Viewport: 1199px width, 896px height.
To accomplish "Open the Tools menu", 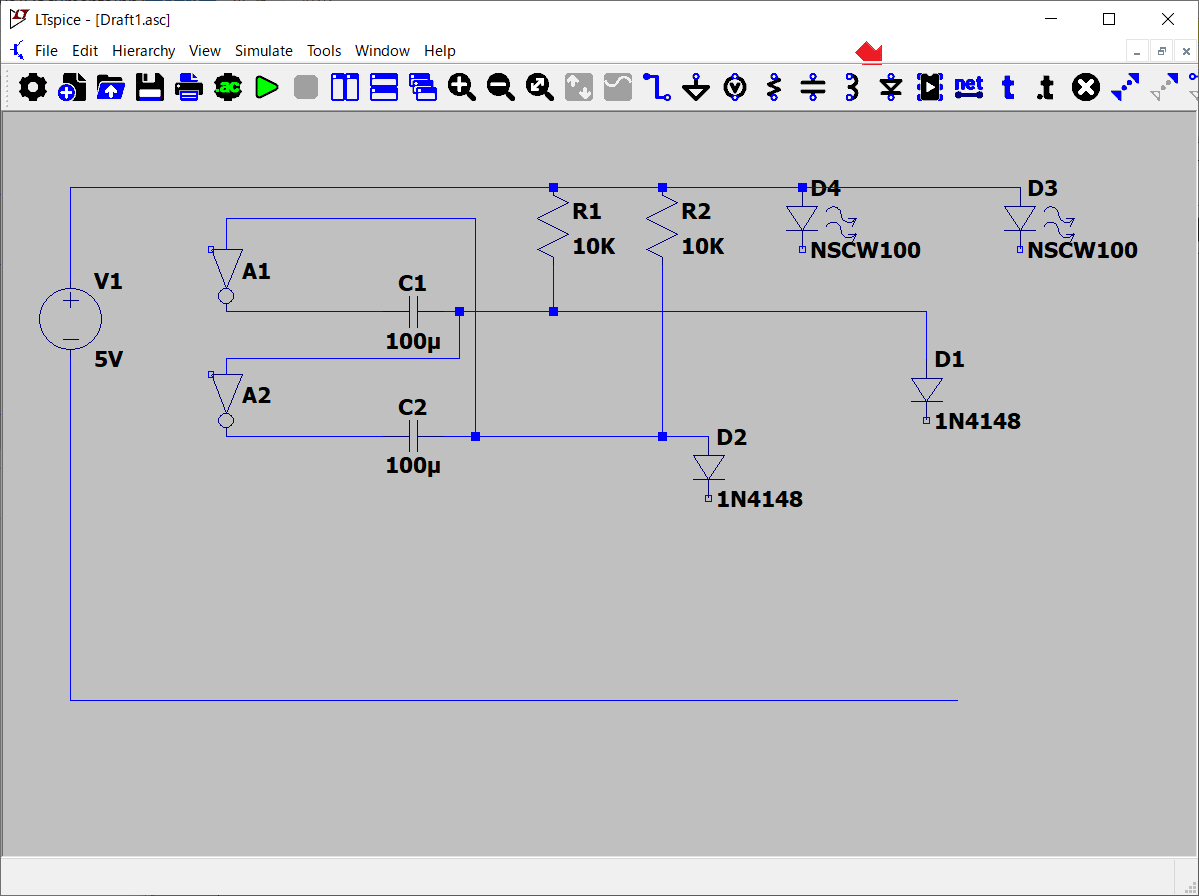I will [324, 51].
